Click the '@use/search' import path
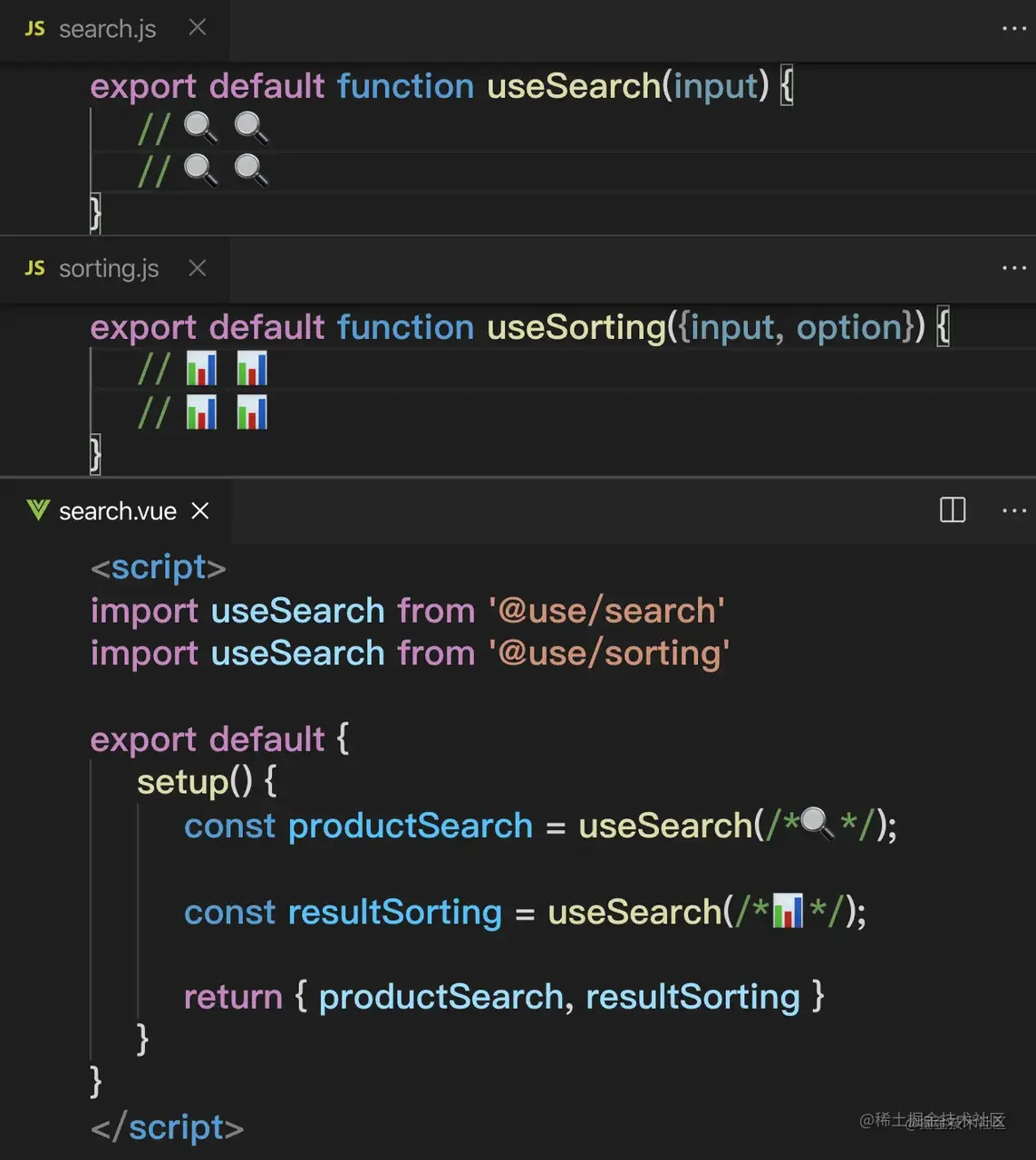This screenshot has width=1036, height=1160. point(606,612)
